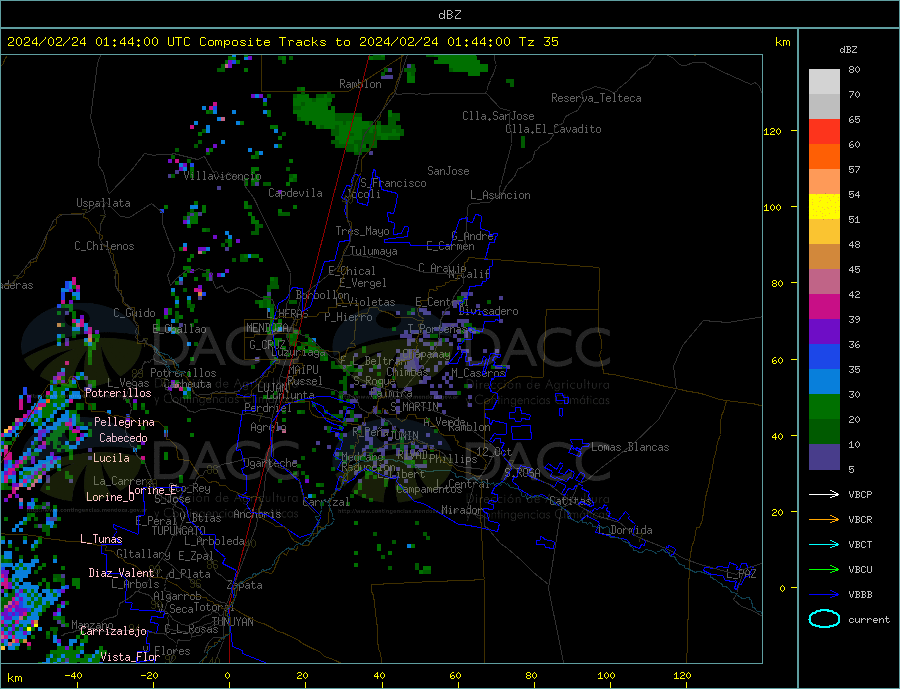Click the current legend label
Screen dimensions: 900x689
869,620
